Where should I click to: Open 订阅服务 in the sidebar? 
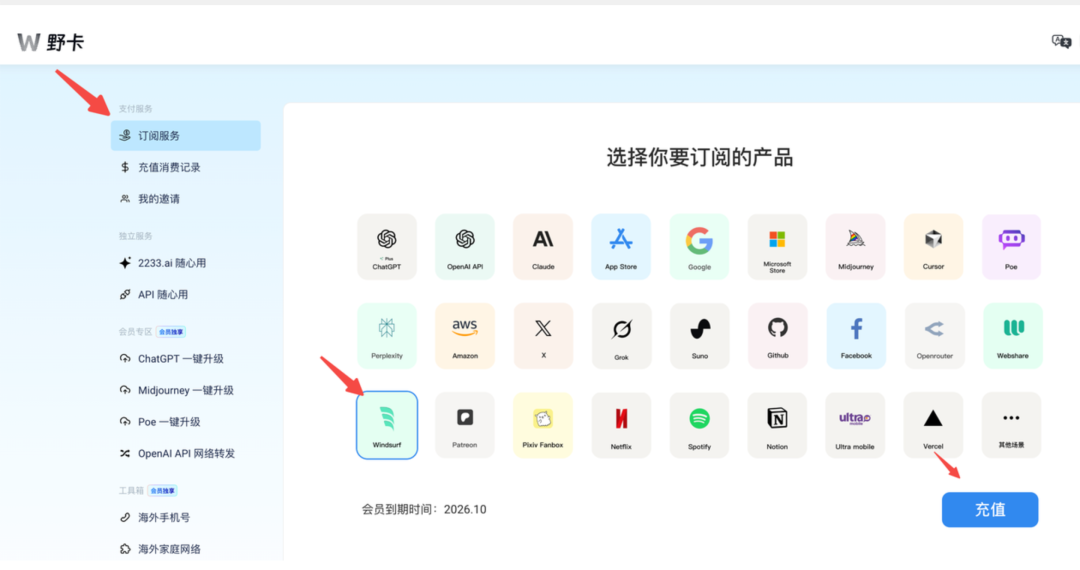coord(186,136)
